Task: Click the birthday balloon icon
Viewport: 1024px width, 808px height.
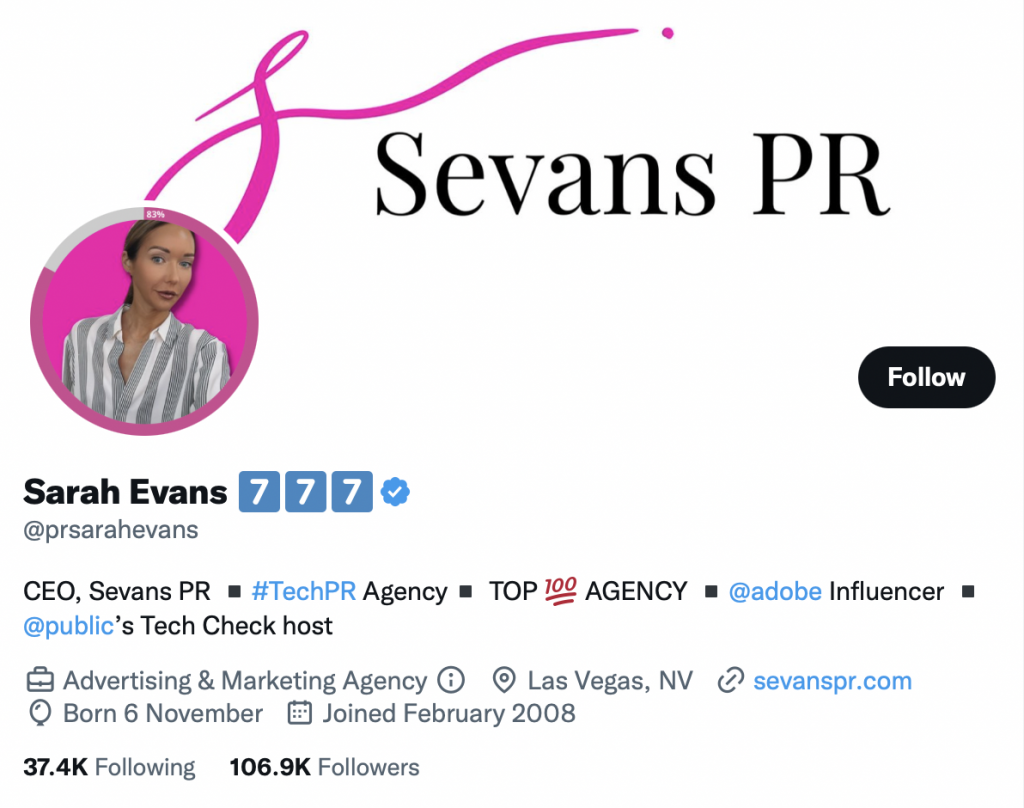Action: (40, 713)
